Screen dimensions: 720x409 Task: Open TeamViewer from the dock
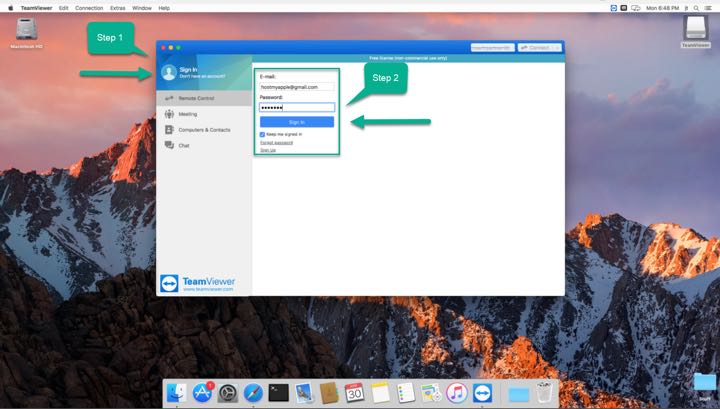coord(482,393)
